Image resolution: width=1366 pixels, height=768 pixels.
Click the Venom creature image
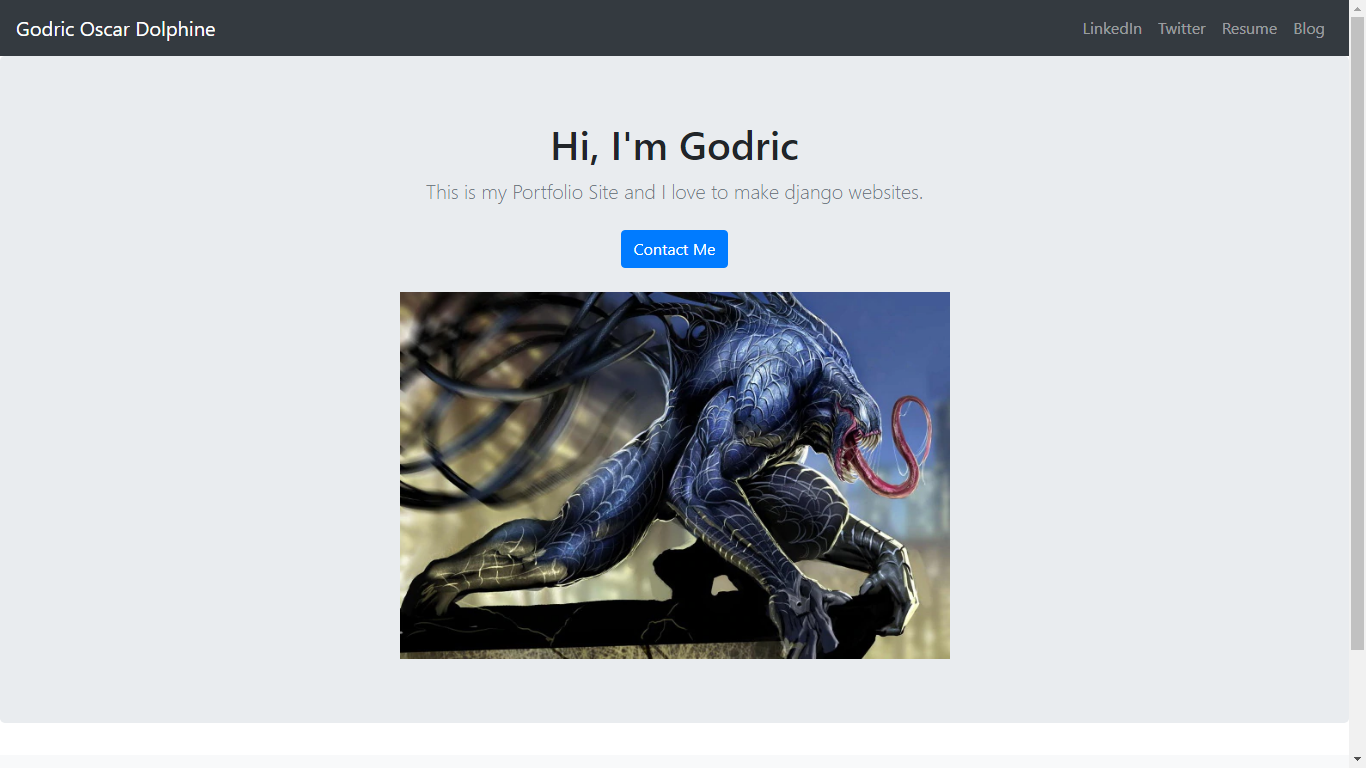675,475
